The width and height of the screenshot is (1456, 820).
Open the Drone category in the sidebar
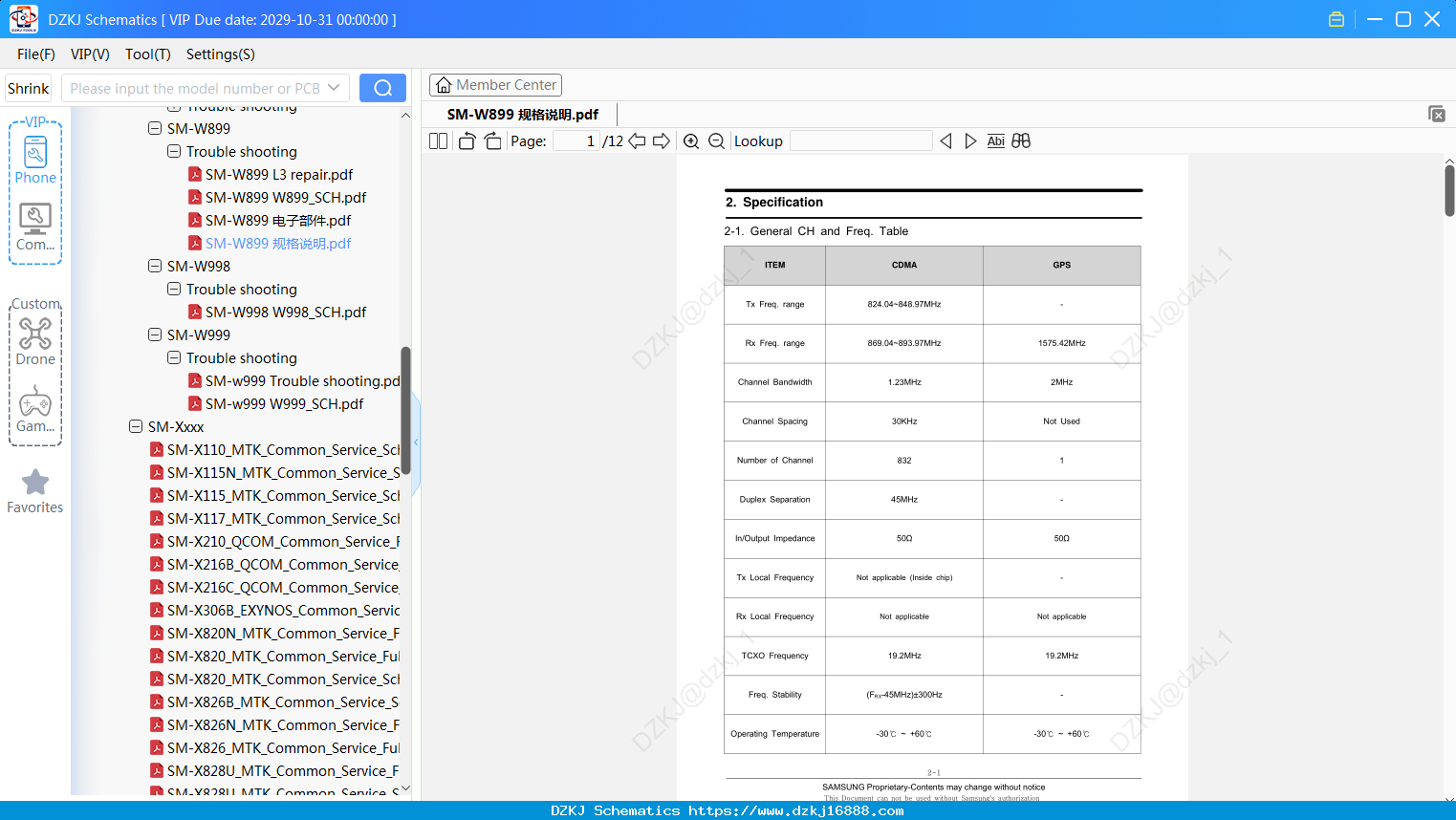[35, 341]
